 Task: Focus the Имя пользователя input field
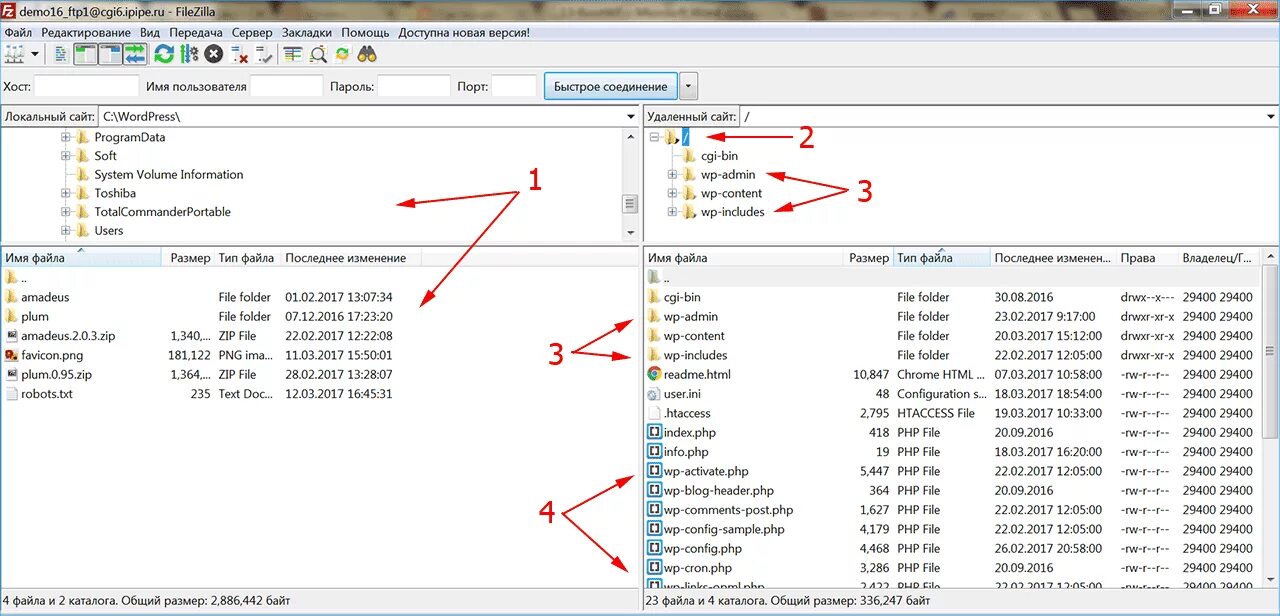coord(287,86)
